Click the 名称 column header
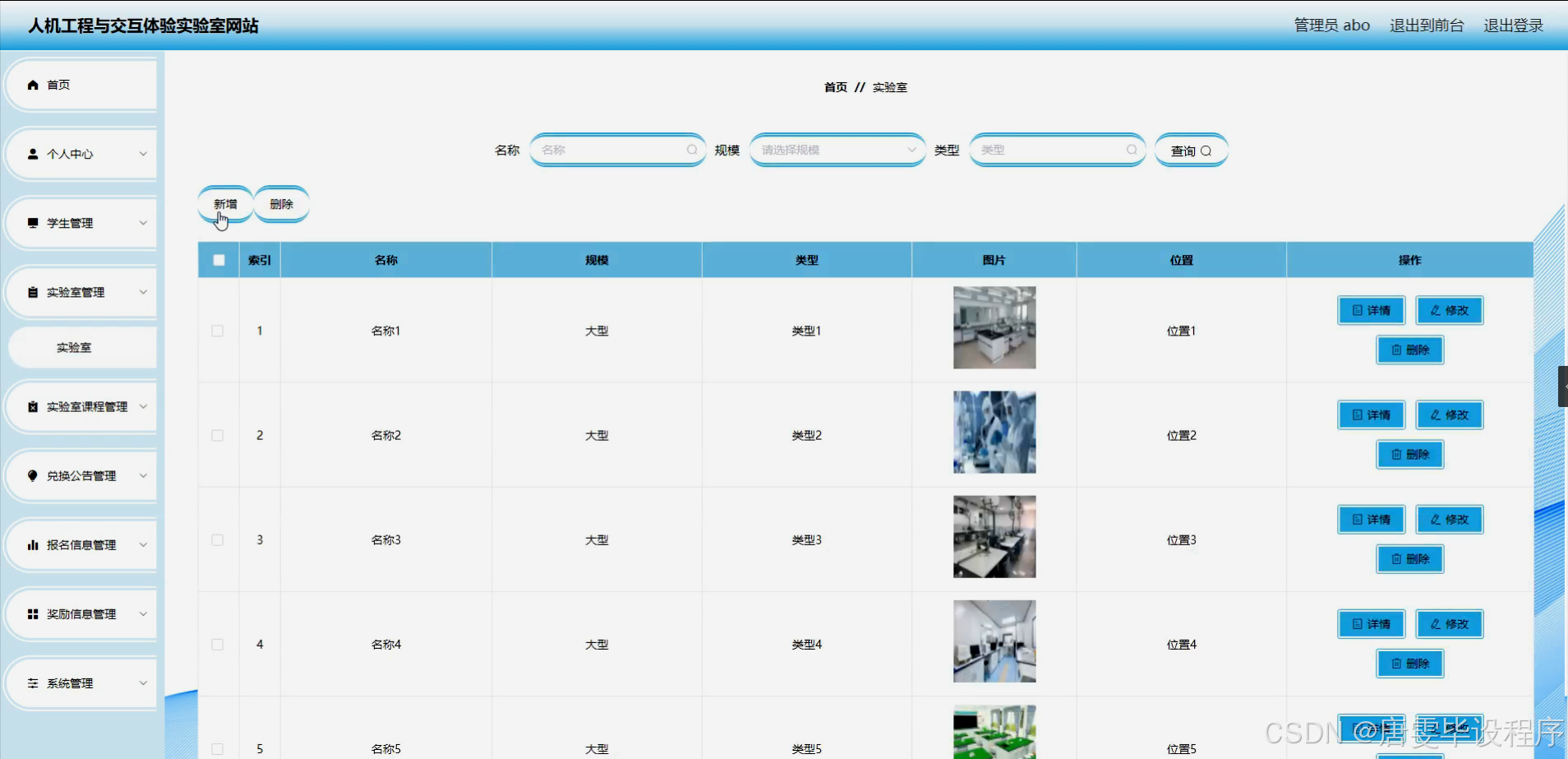Image resolution: width=1568 pixels, height=759 pixels. coord(386,260)
